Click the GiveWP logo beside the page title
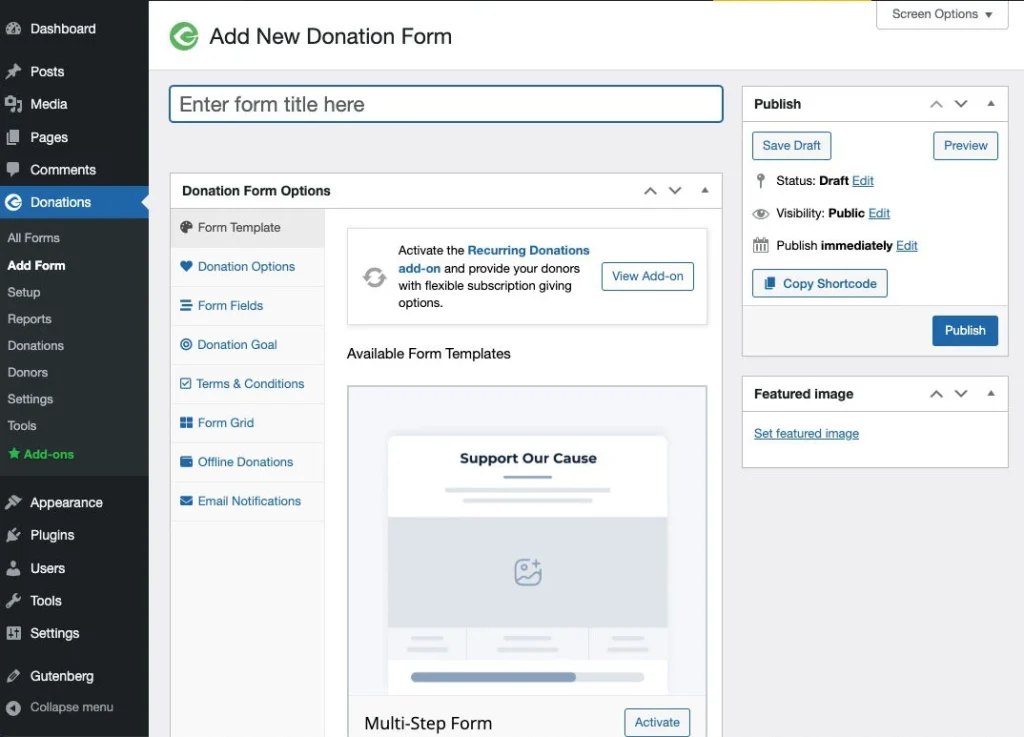The width and height of the screenshot is (1024, 737). pos(184,37)
